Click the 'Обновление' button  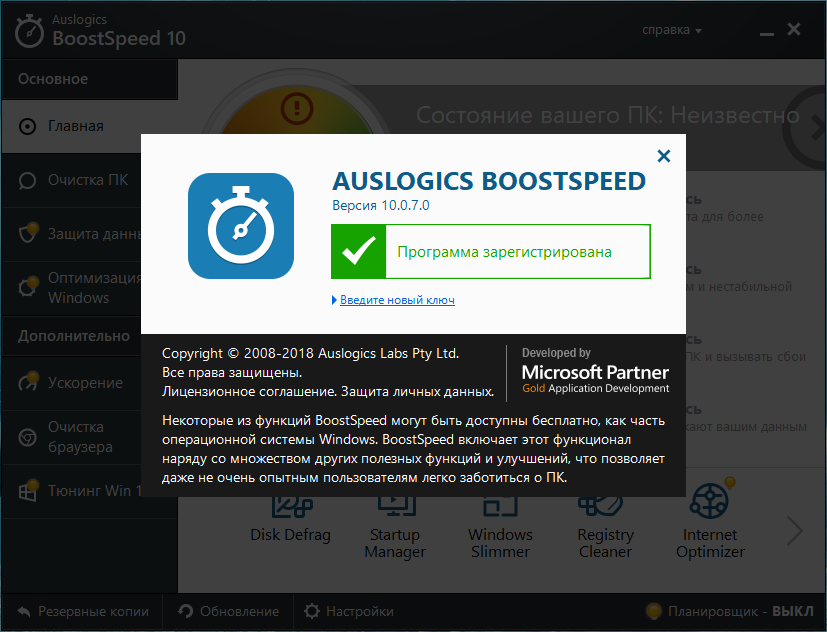(228, 611)
